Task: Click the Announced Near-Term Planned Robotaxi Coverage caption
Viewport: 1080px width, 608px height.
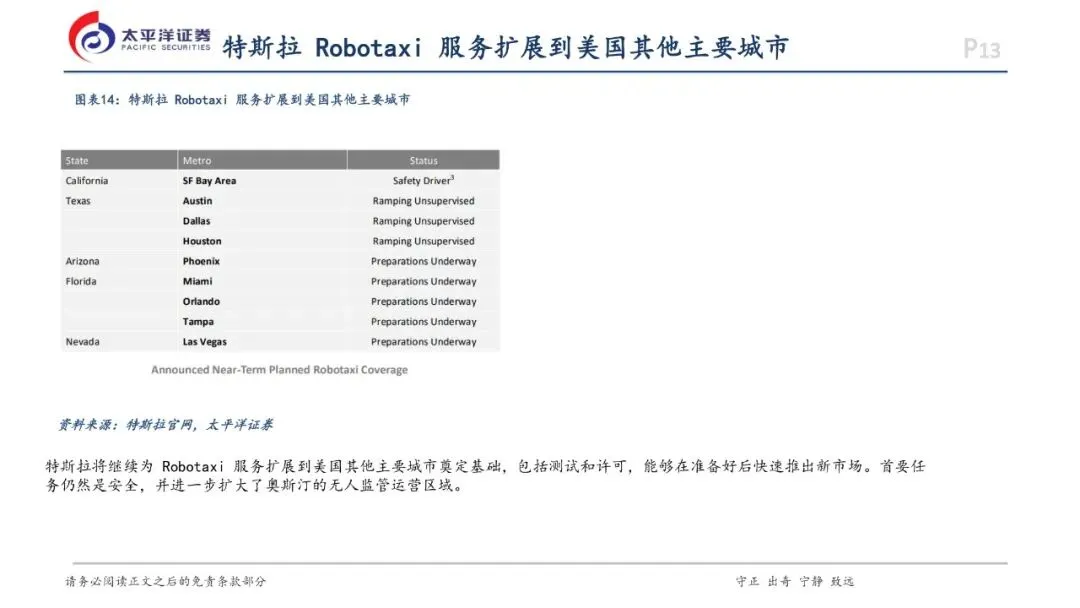Action: point(280,370)
